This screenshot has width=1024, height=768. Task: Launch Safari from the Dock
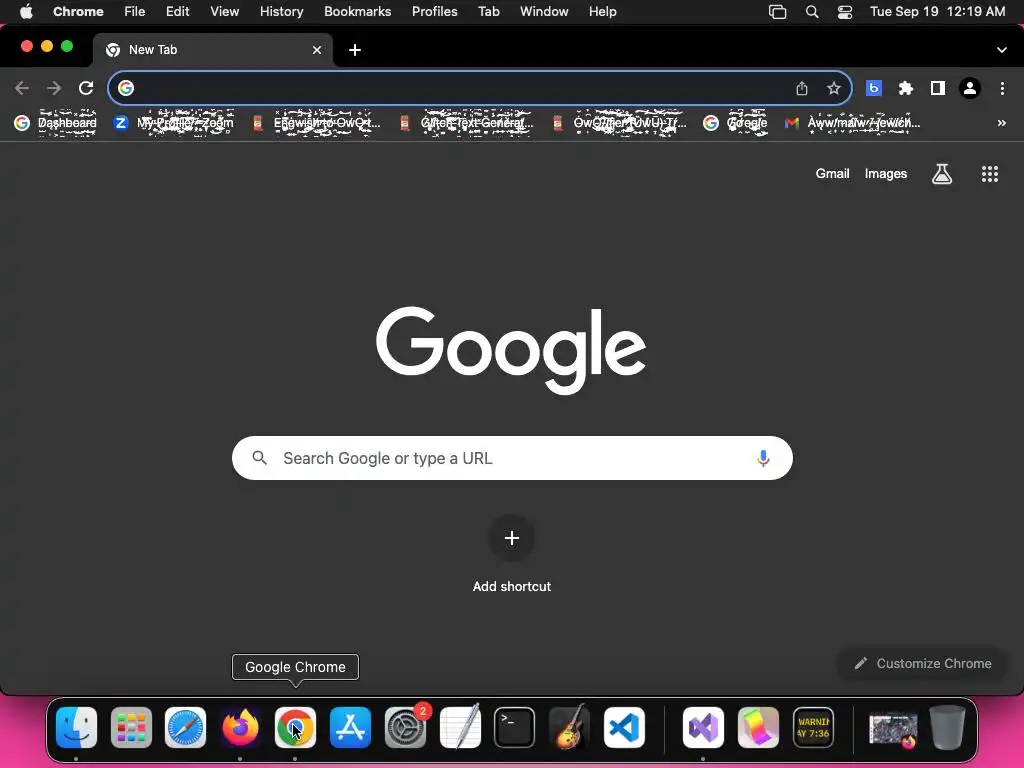(185, 728)
